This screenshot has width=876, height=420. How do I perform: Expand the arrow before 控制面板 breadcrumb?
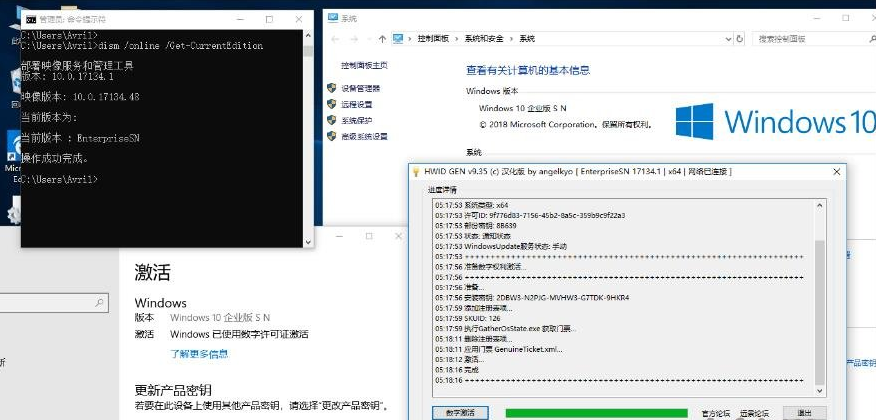tap(410, 39)
